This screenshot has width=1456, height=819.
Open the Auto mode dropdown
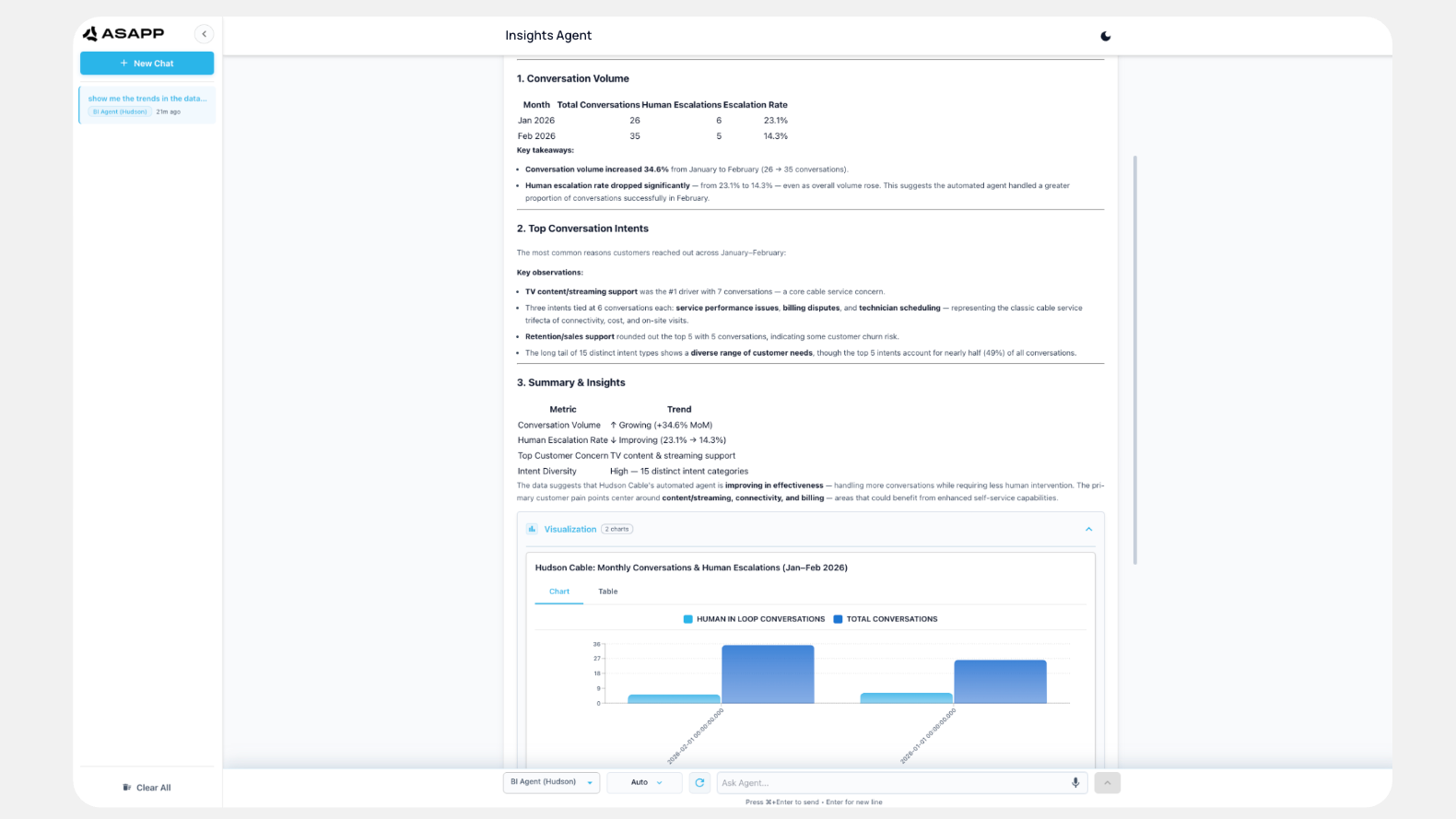click(644, 782)
